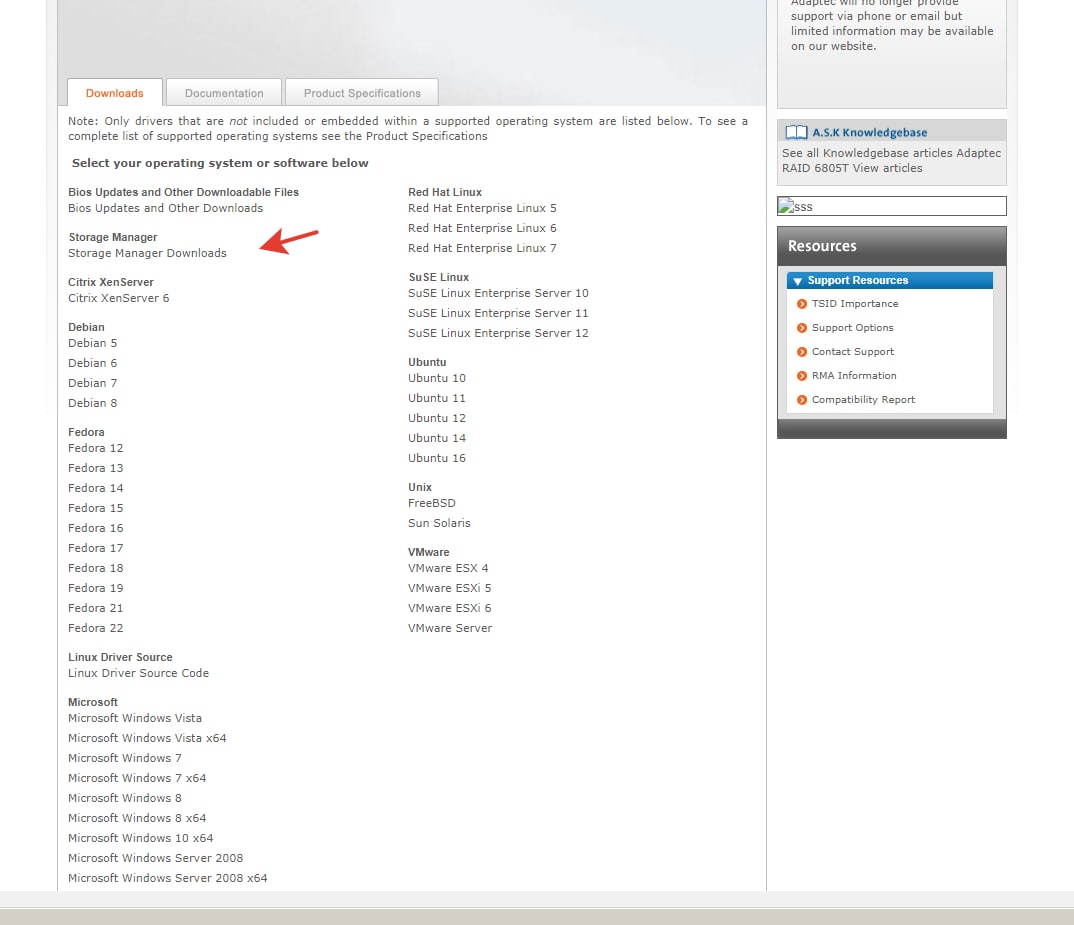Choose Microsoft Windows Server 2008 x64
Screen dimensions: 1074x925
167,878
